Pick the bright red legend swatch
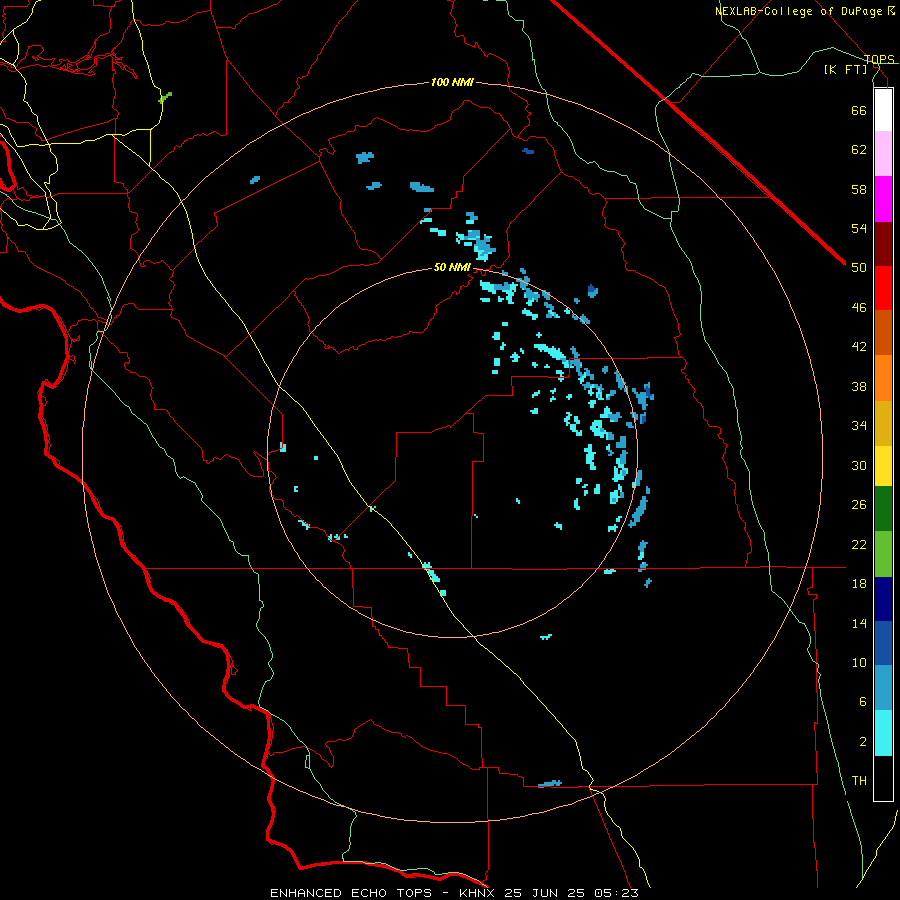 click(x=883, y=289)
